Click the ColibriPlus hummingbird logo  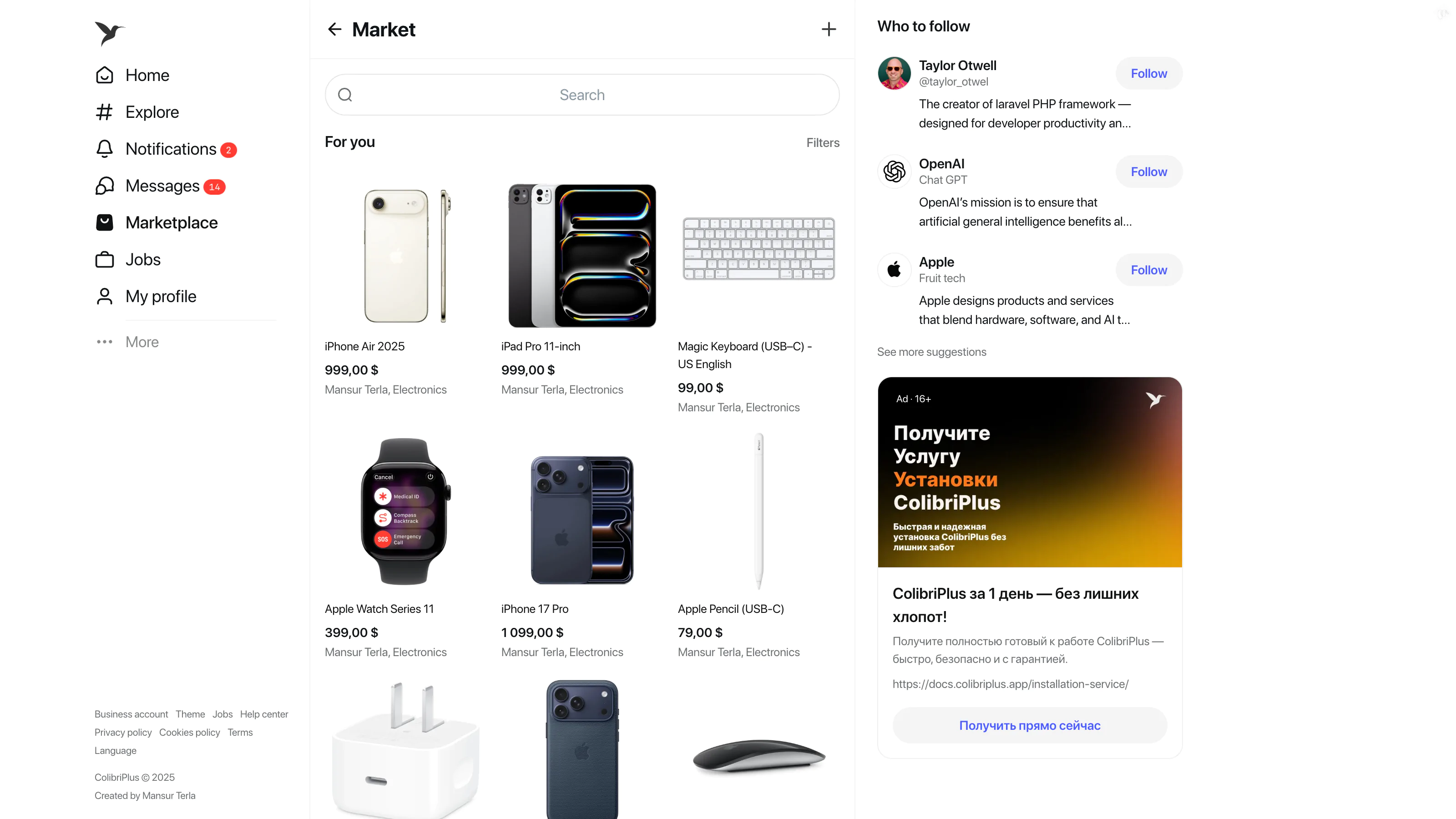110,33
